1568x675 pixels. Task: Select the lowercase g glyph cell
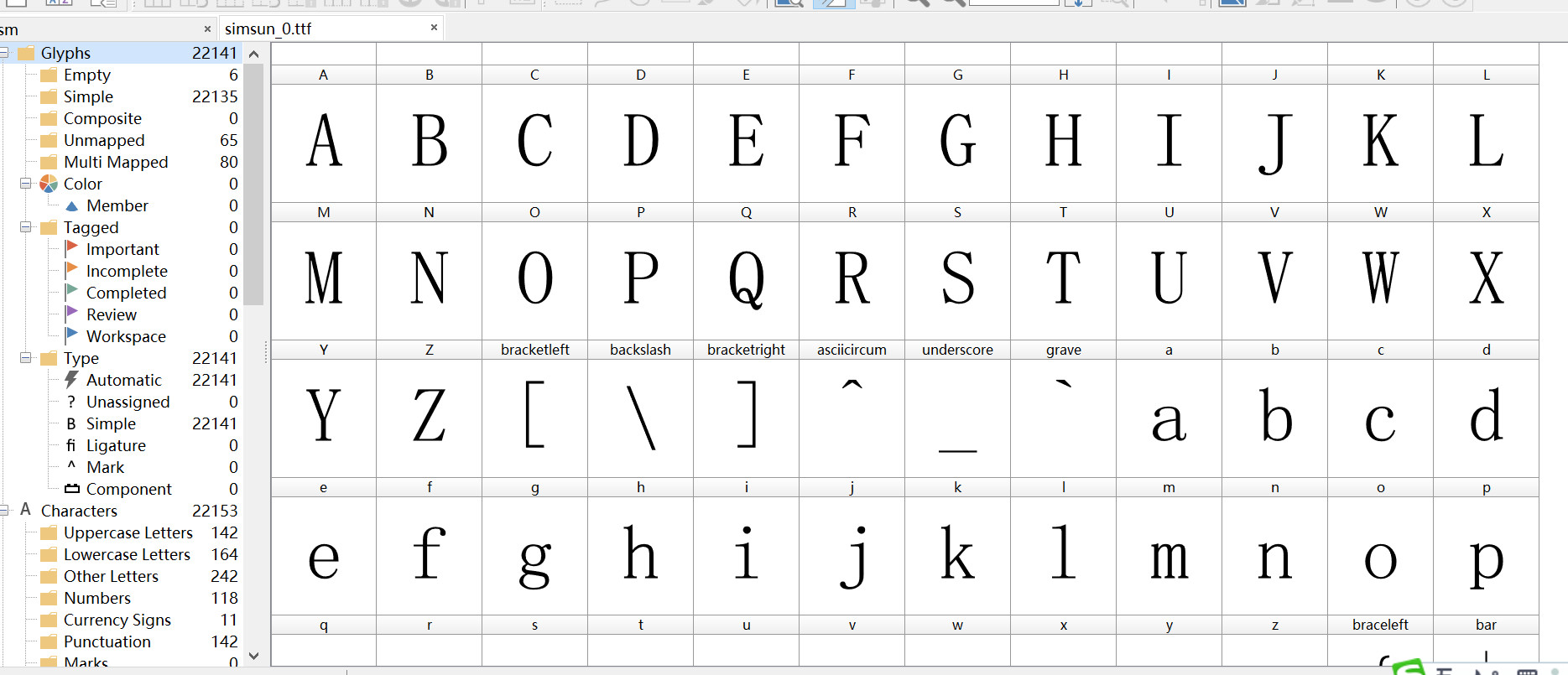535,547
